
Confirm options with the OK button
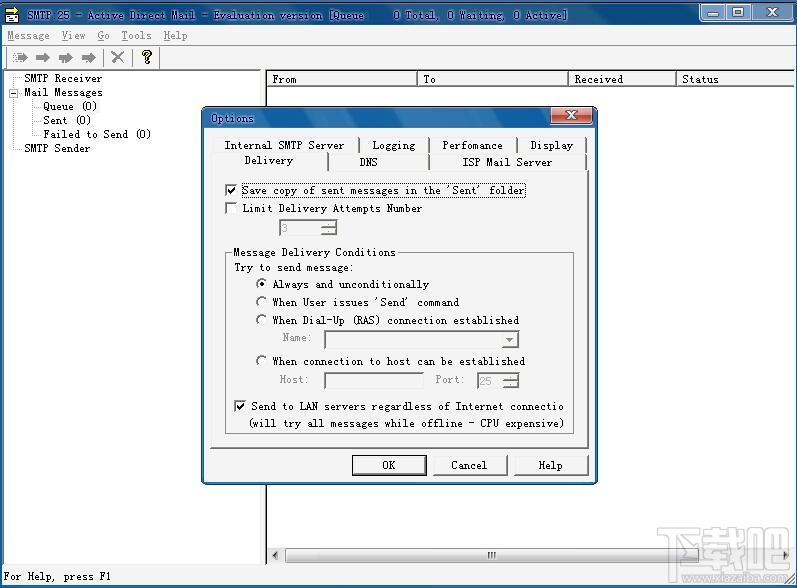click(x=389, y=465)
